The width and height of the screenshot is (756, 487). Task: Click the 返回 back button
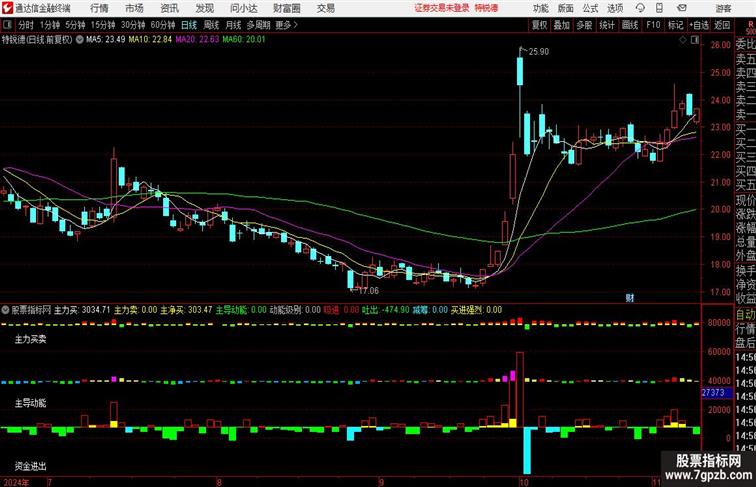point(722,25)
